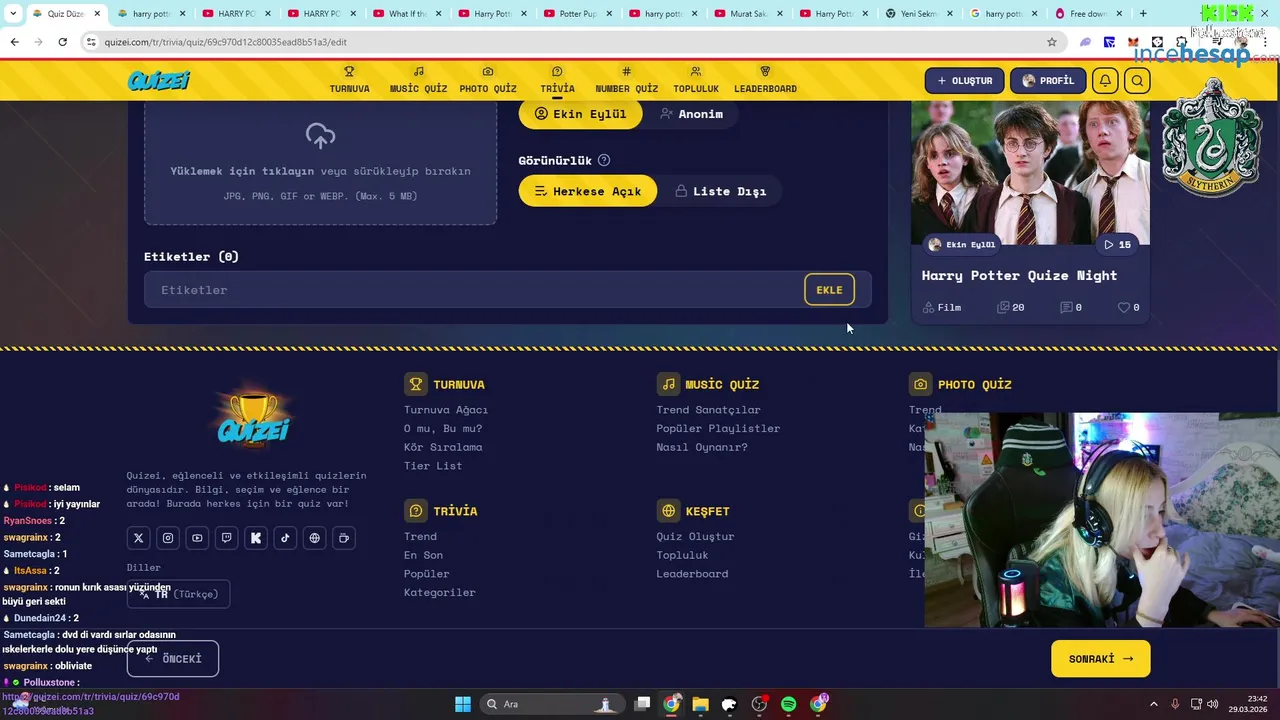Open the Leaderboard header menu item

point(765,80)
